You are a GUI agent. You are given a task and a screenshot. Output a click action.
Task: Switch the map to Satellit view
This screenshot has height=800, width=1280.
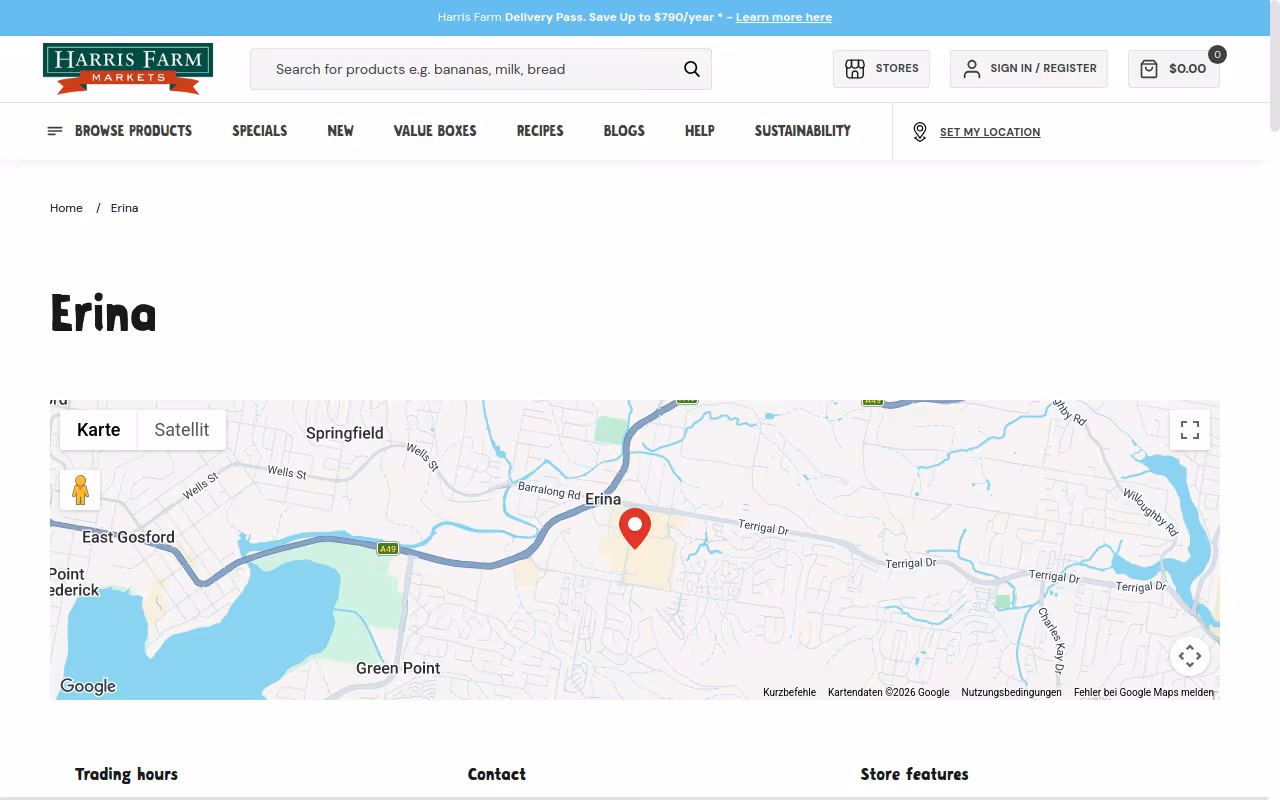click(x=182, y=430)
